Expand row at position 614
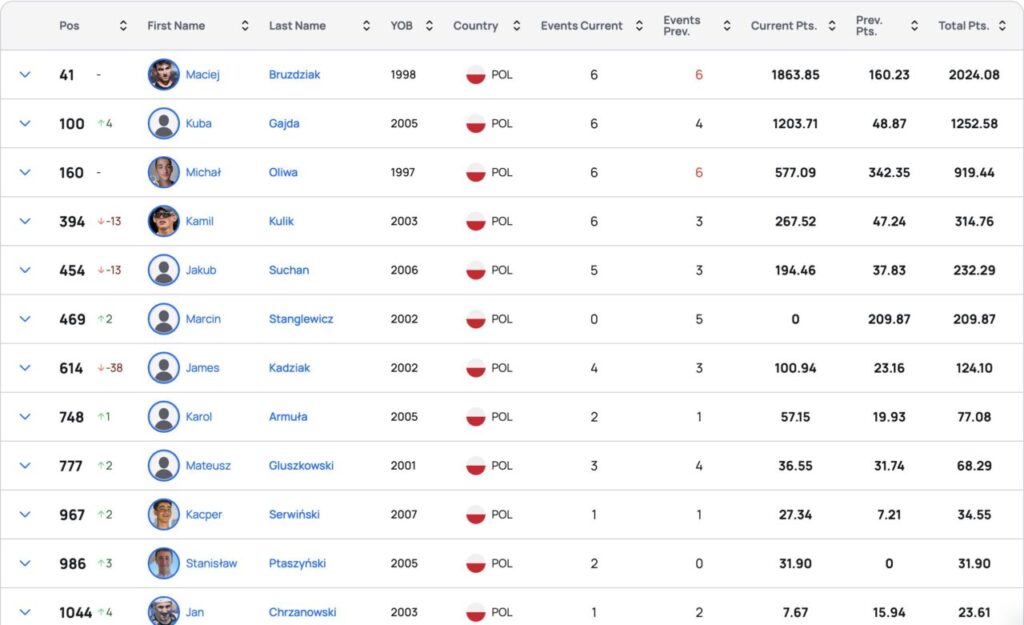 coord(25,367)
